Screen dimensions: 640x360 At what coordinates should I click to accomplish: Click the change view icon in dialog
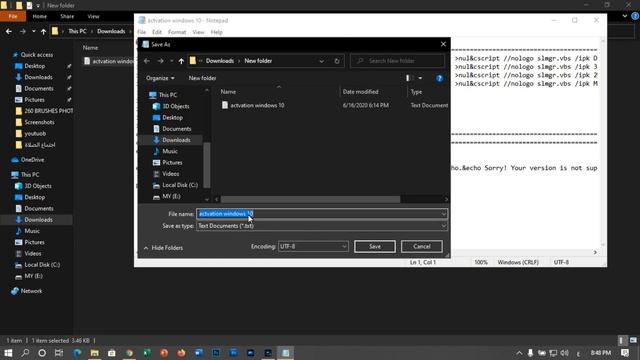[x=409, y=78]
